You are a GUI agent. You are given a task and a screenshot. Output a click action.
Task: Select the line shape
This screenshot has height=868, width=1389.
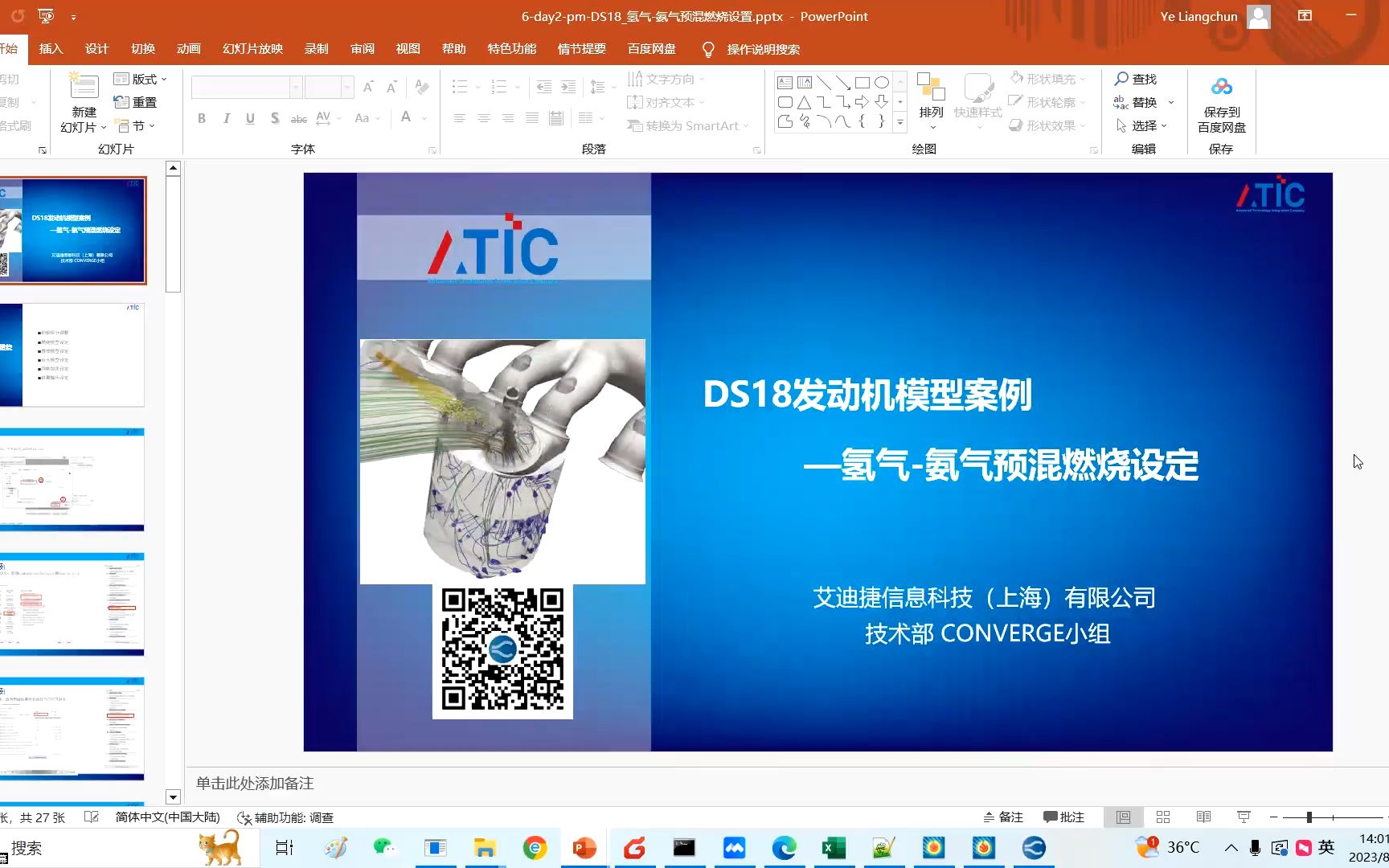(824, 83)
